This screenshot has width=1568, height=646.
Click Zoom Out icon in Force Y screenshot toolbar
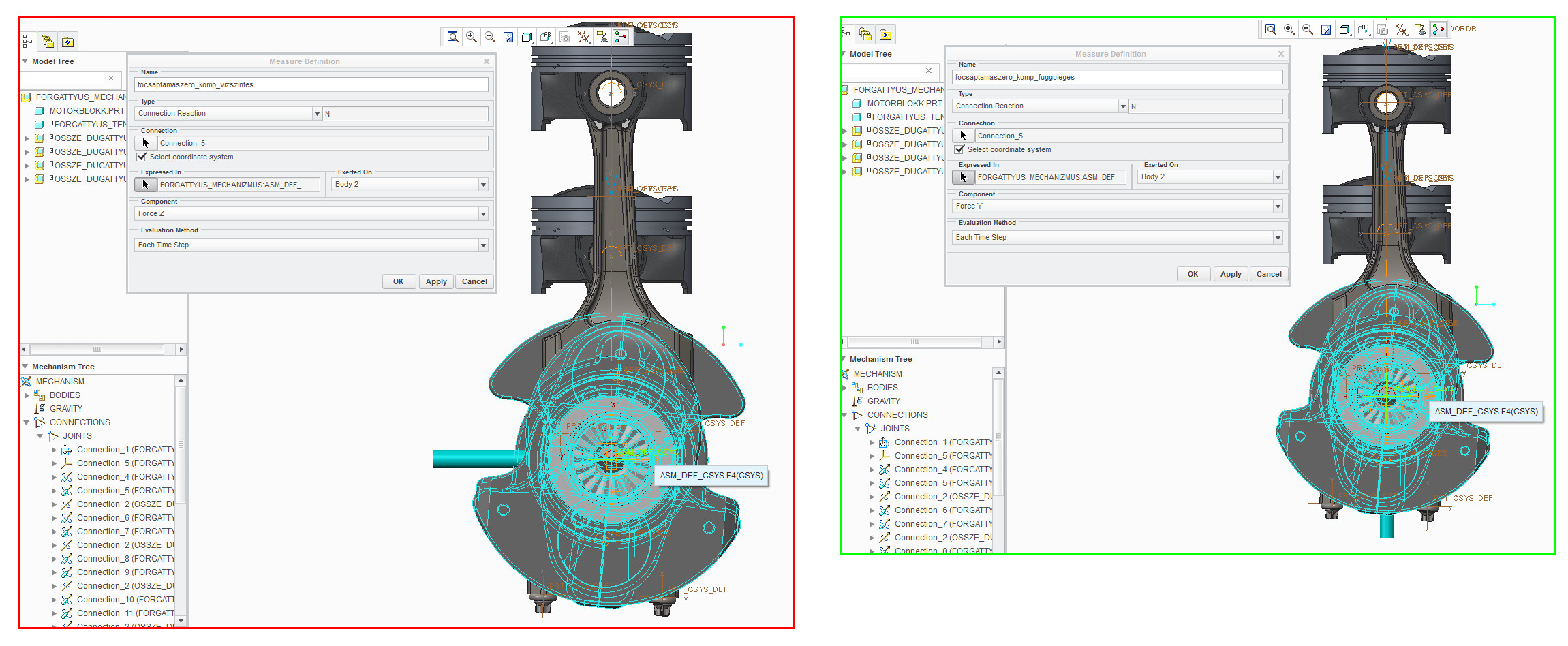(1308, 29)
